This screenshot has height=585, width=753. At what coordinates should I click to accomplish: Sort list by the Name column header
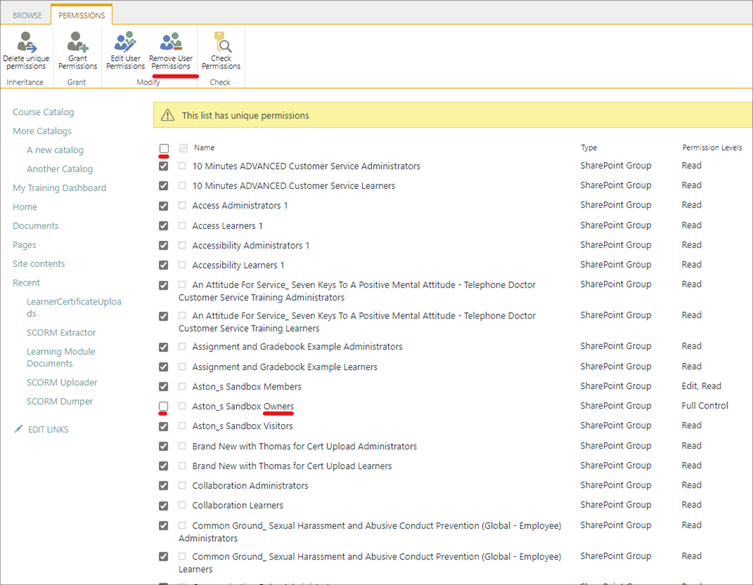coord(204,148)
